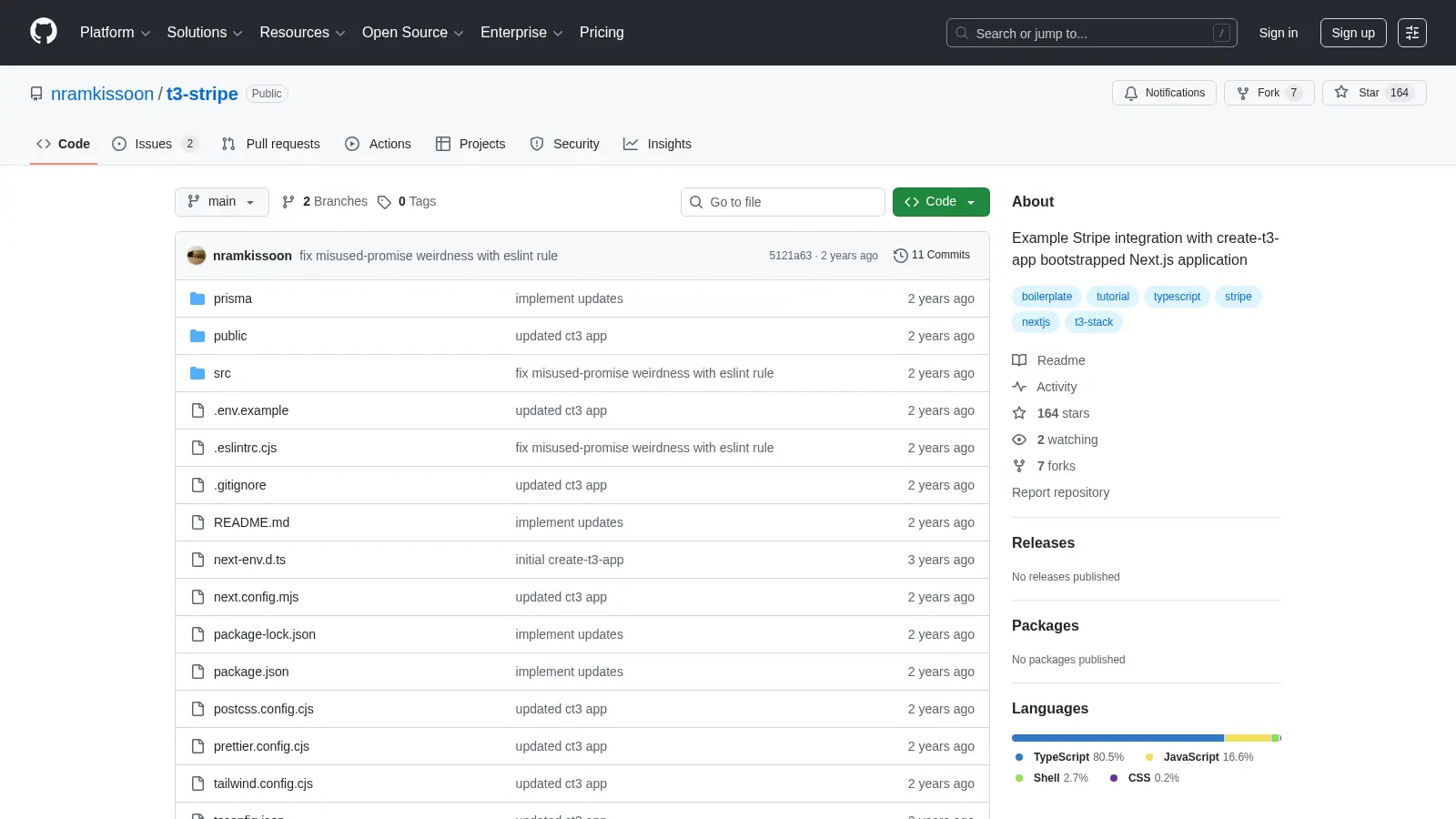Open the main branch selector dropdown
1456x819 pixels.
222,202
